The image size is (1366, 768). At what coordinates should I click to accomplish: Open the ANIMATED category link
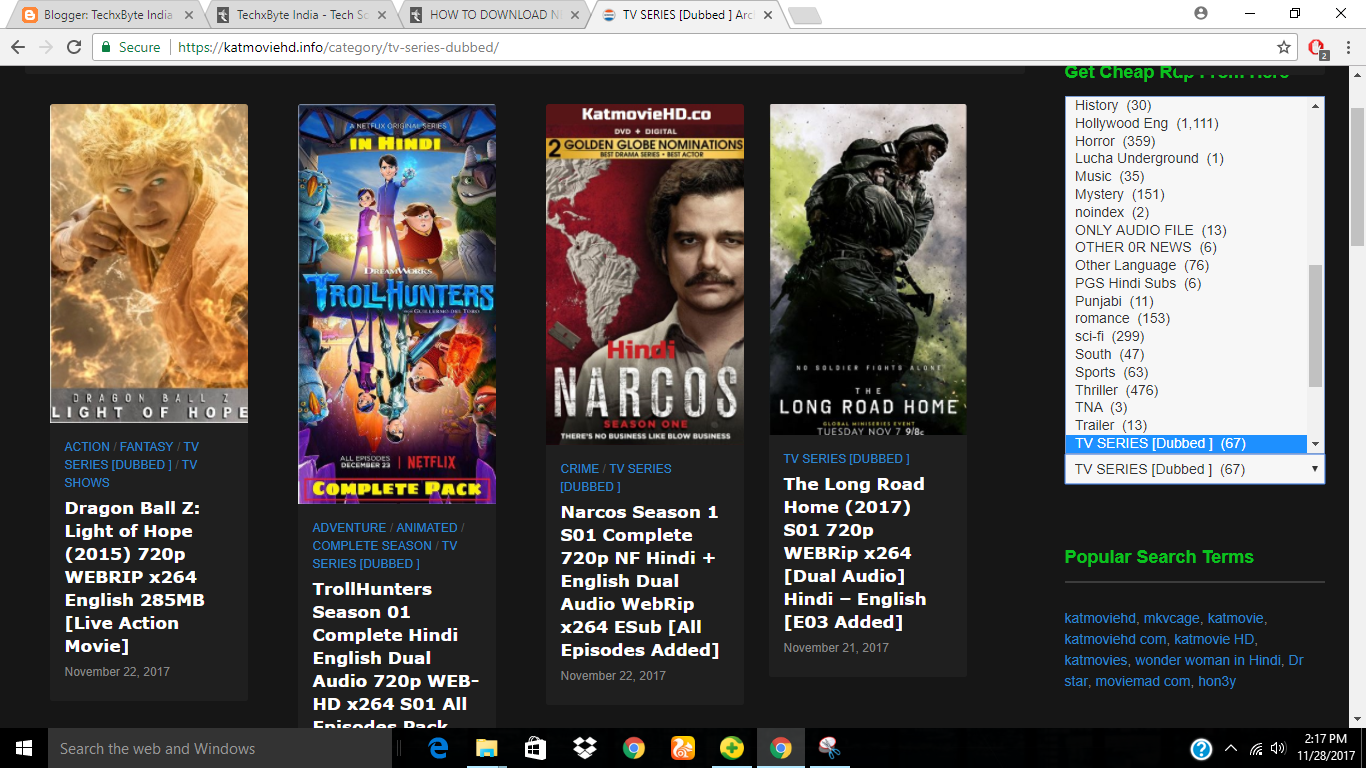(x=427, y=528)
